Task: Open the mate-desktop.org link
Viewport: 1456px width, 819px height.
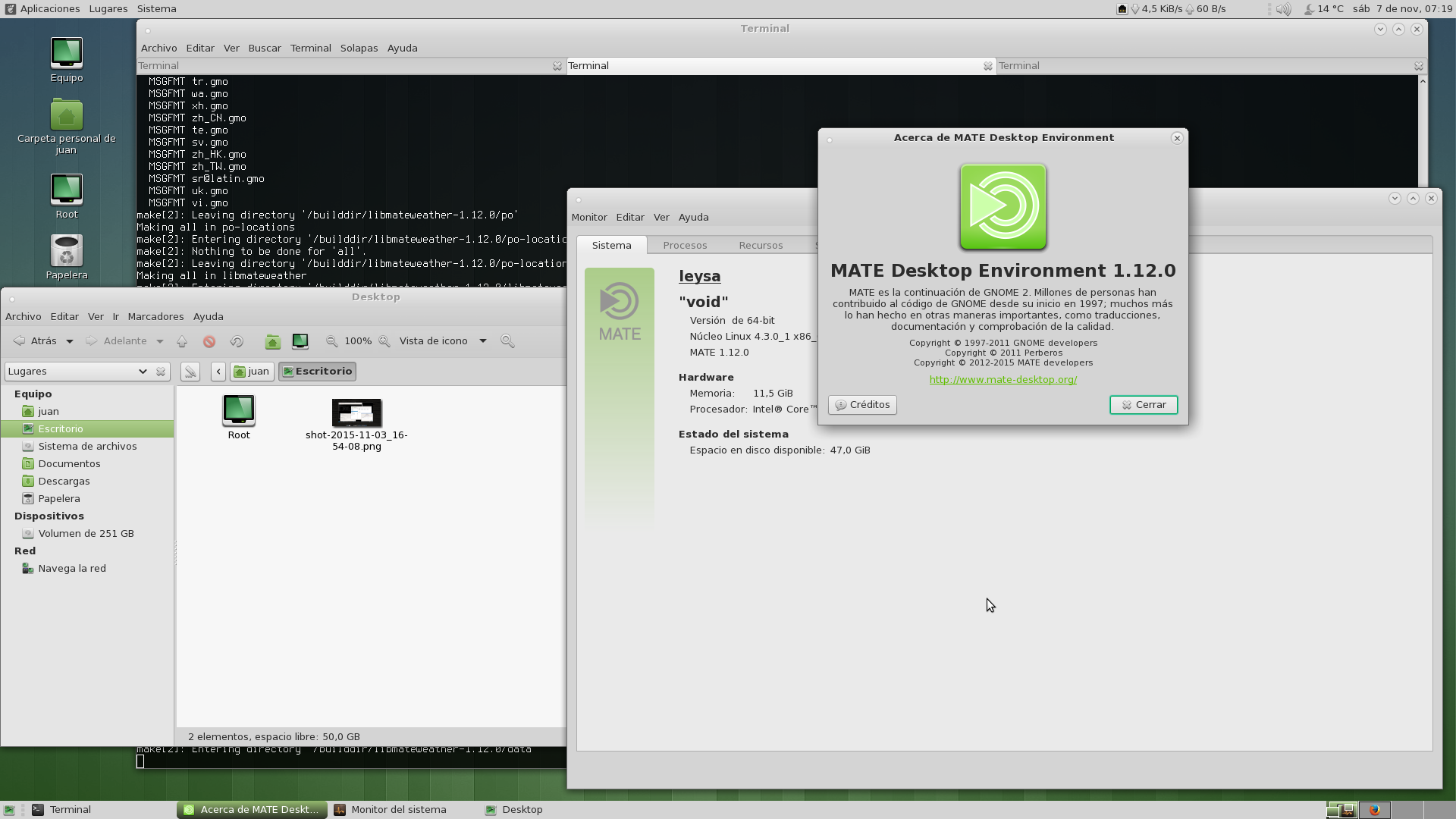Action: pyautogui.click(x=1003, y=379)
